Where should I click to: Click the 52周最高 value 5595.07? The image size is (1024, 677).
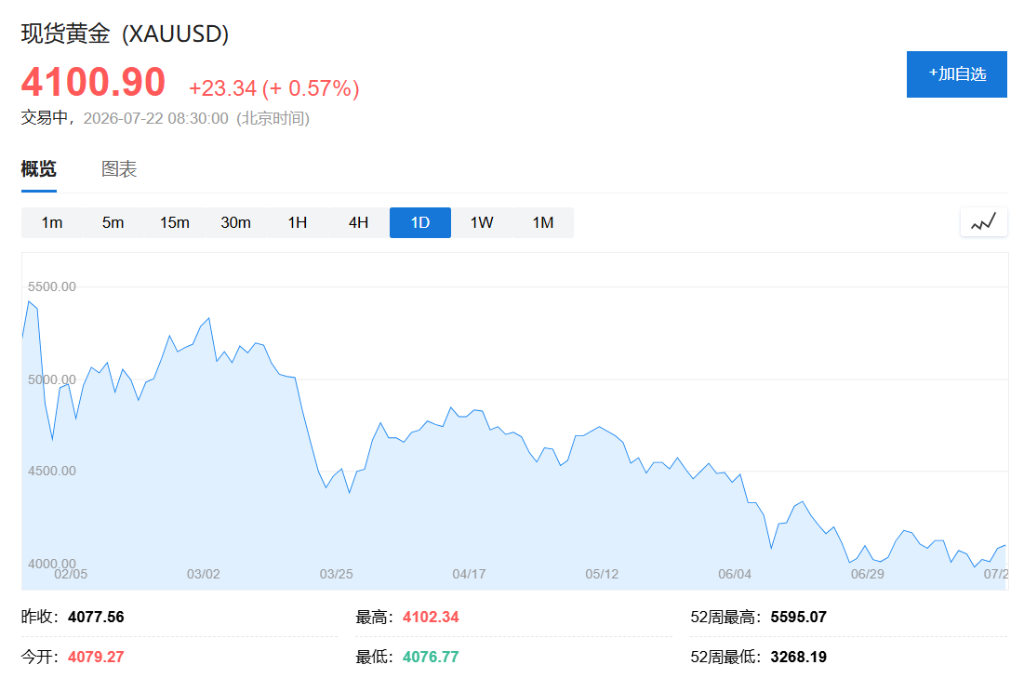[798, 617]
